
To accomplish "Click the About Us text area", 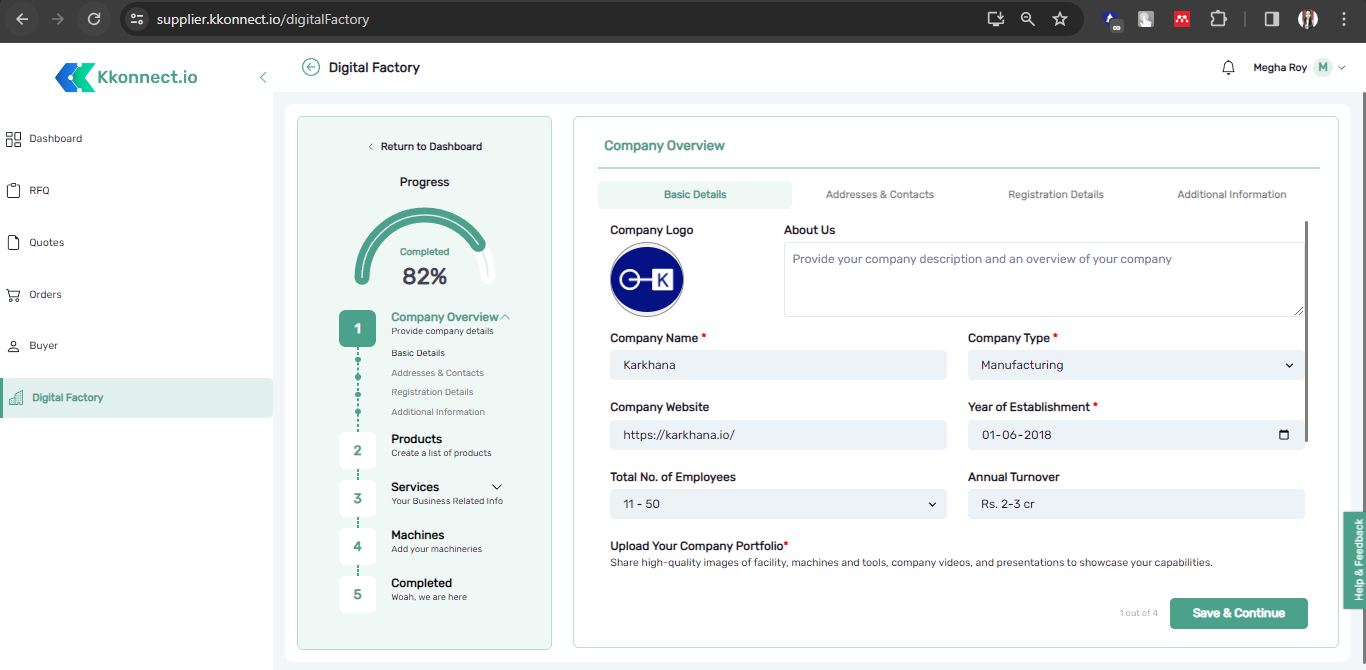I will (1043, 280).
